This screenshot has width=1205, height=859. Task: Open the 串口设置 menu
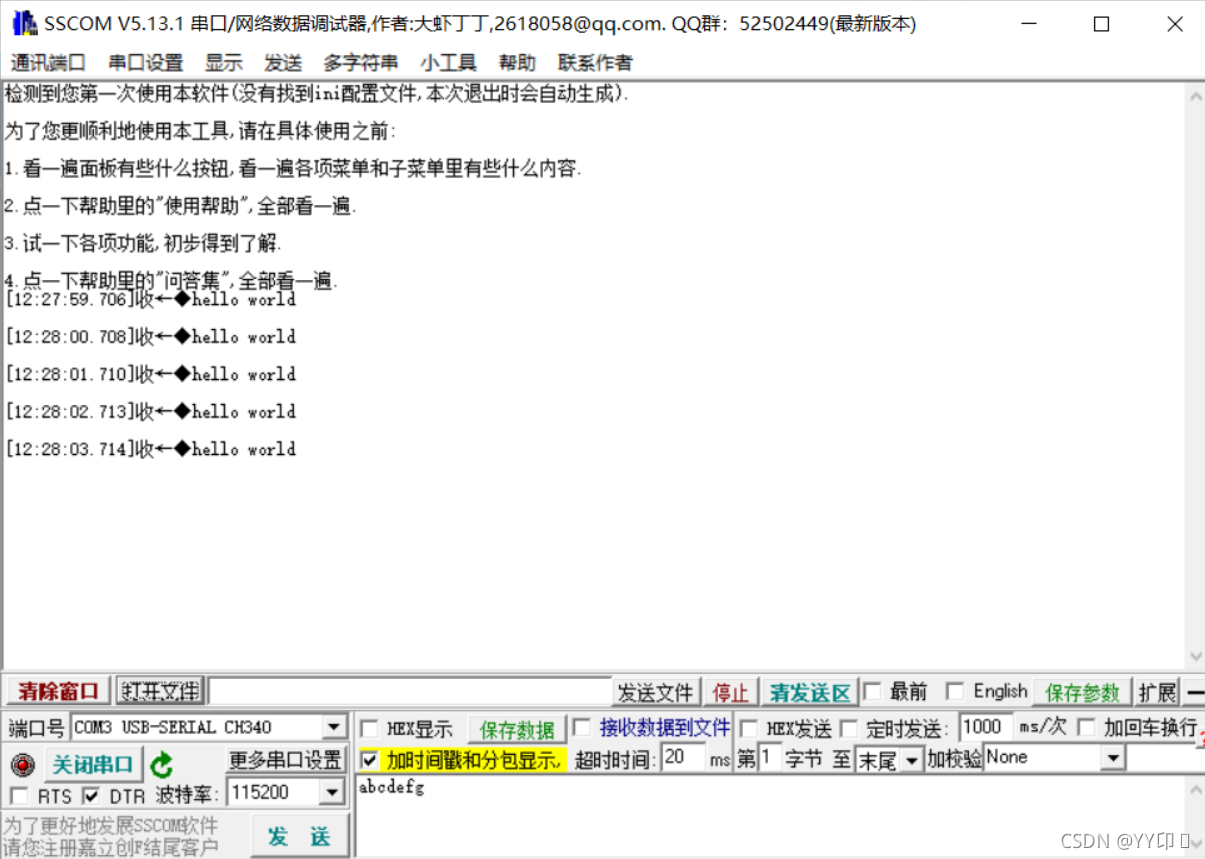point(146,63)
